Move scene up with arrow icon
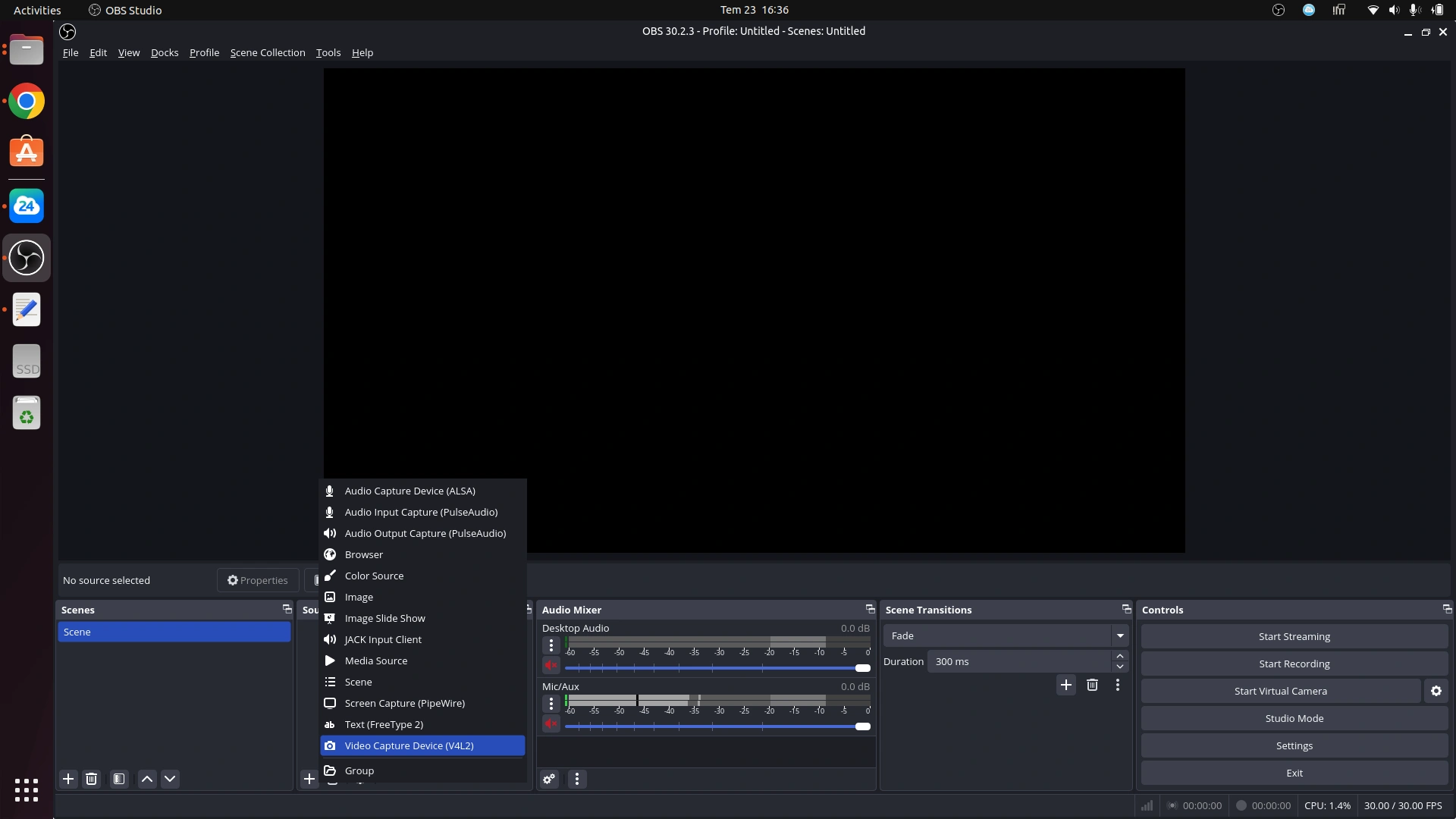The width and height of the screenshot is (1456, 819). point(147,779)
